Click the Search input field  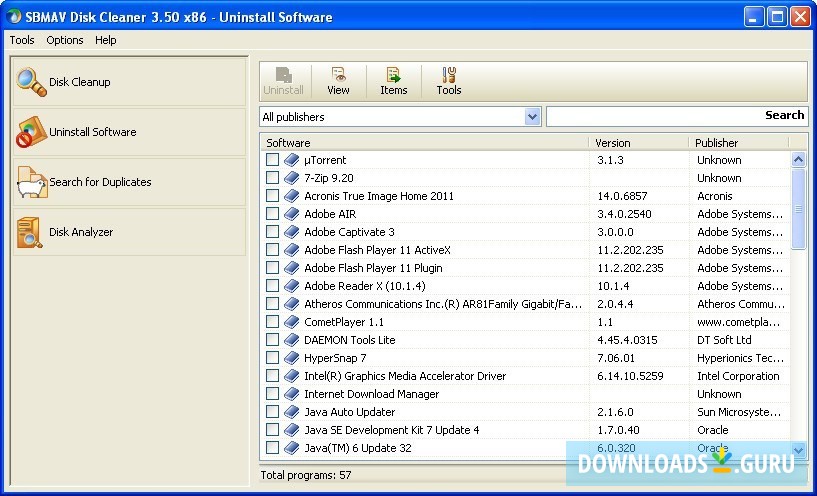(677, 116)
